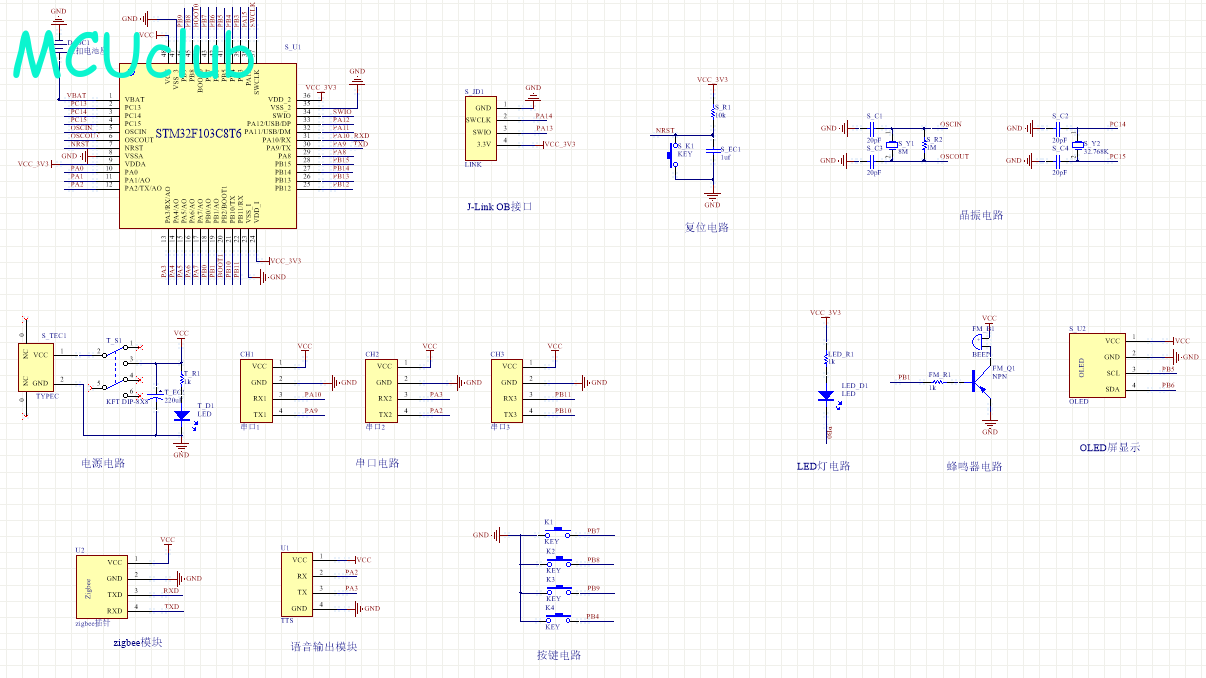Select the CH2 serial port connector

click(x=381, y=390)
